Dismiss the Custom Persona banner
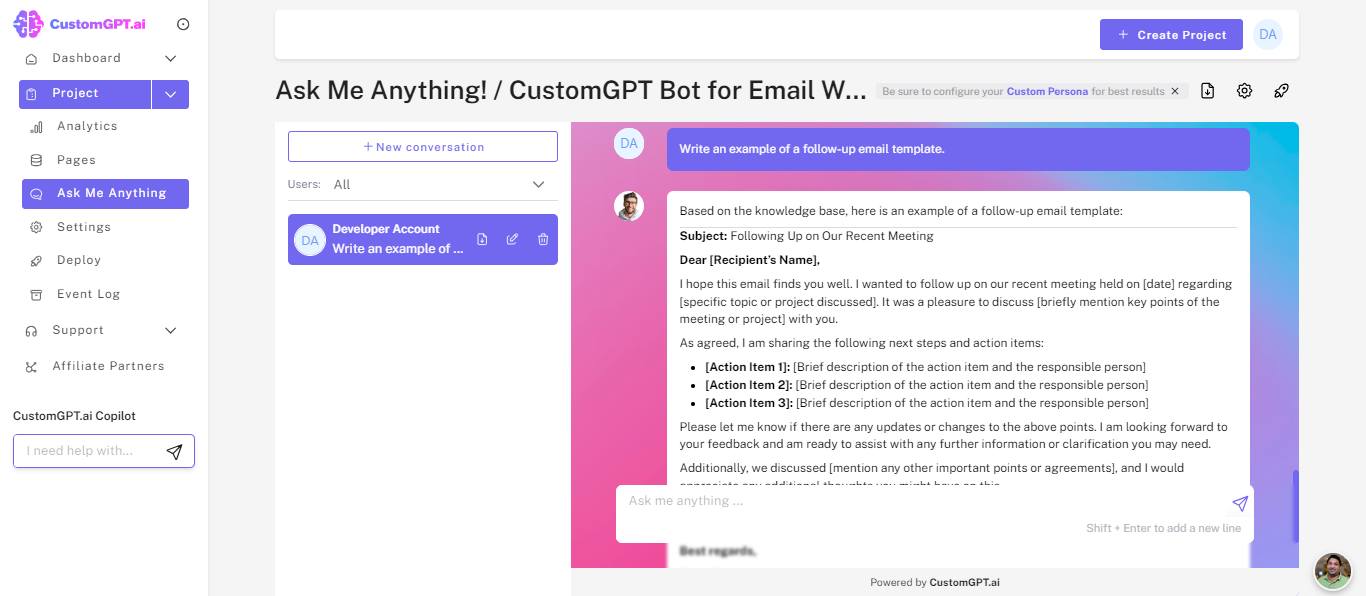 tap(1175, 90)
